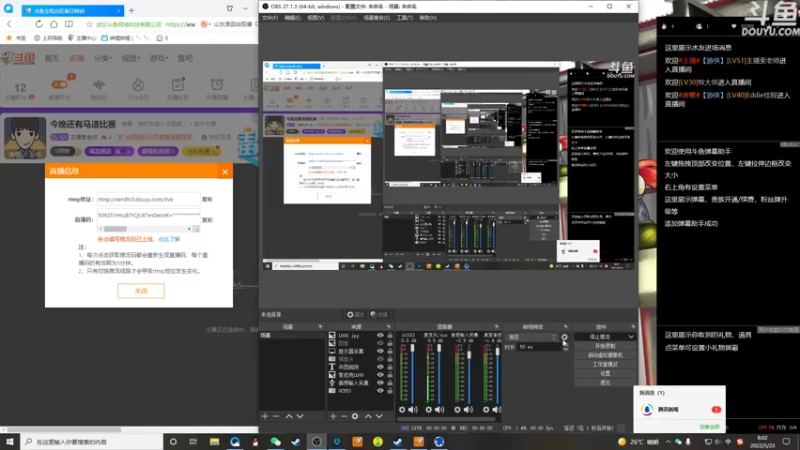Open scene transition properties gear icon

point(564,337)
